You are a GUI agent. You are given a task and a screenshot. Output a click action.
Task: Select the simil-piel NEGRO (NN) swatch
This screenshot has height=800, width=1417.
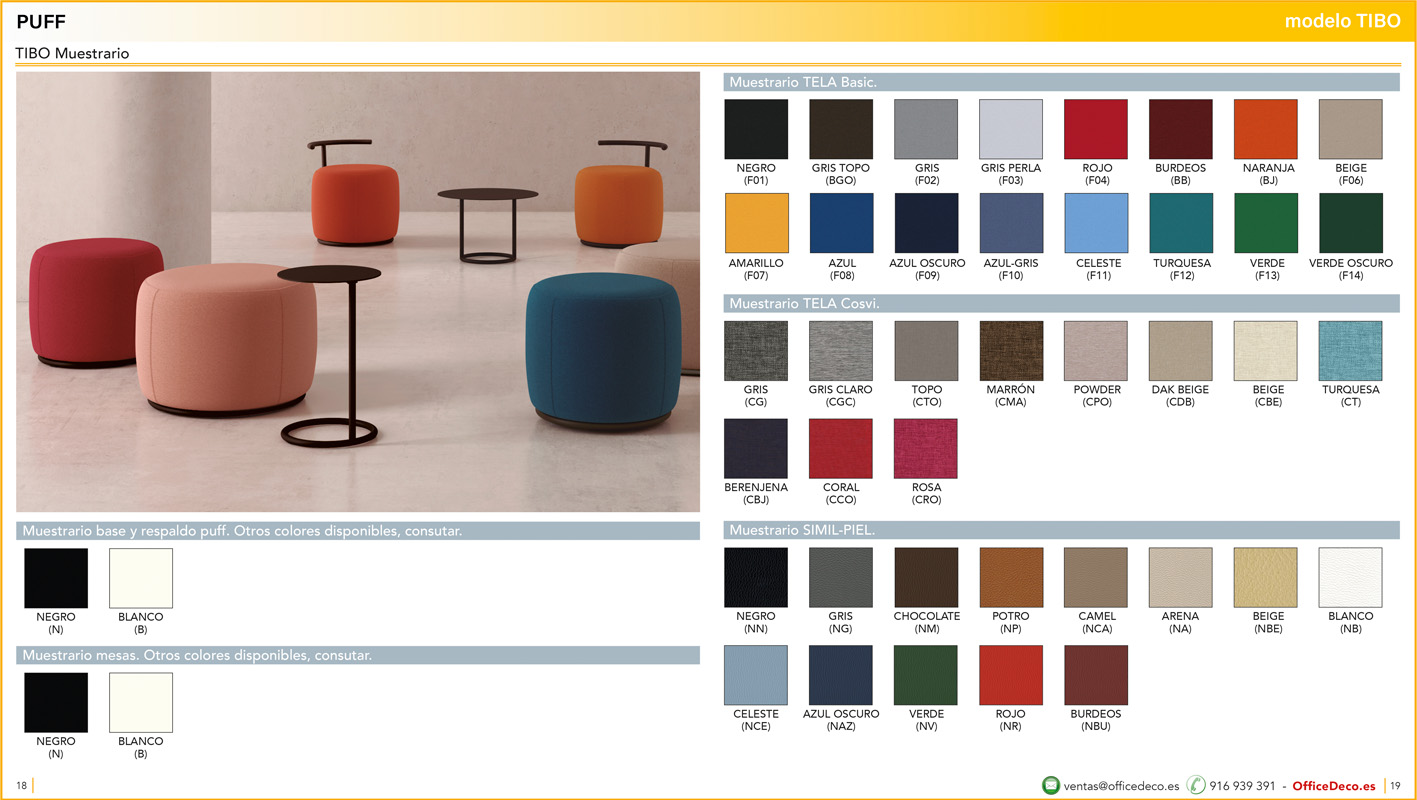point(756,577)
